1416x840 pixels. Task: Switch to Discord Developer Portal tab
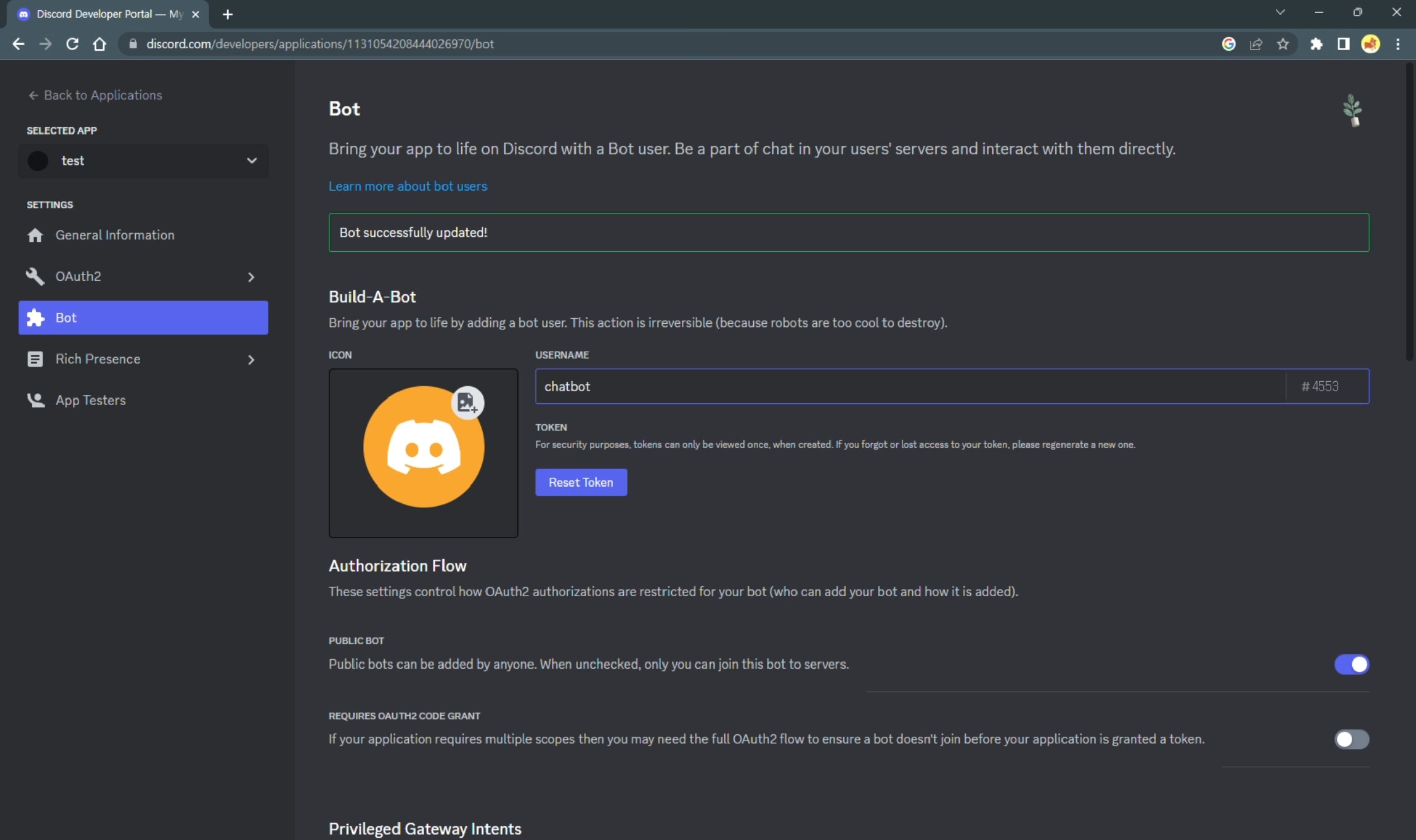[108, 14]
